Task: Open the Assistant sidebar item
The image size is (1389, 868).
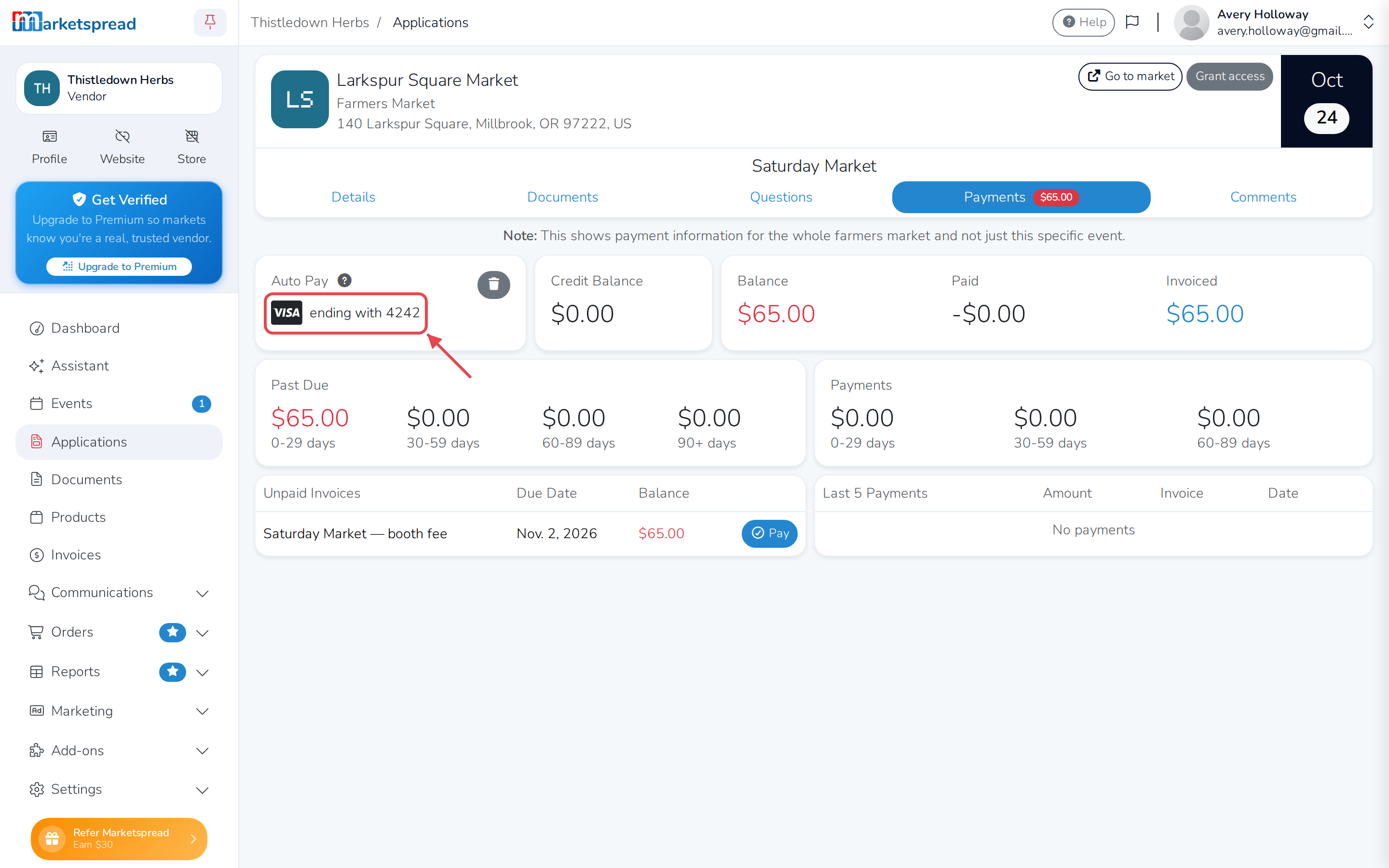Action: [x=119, y=366]
